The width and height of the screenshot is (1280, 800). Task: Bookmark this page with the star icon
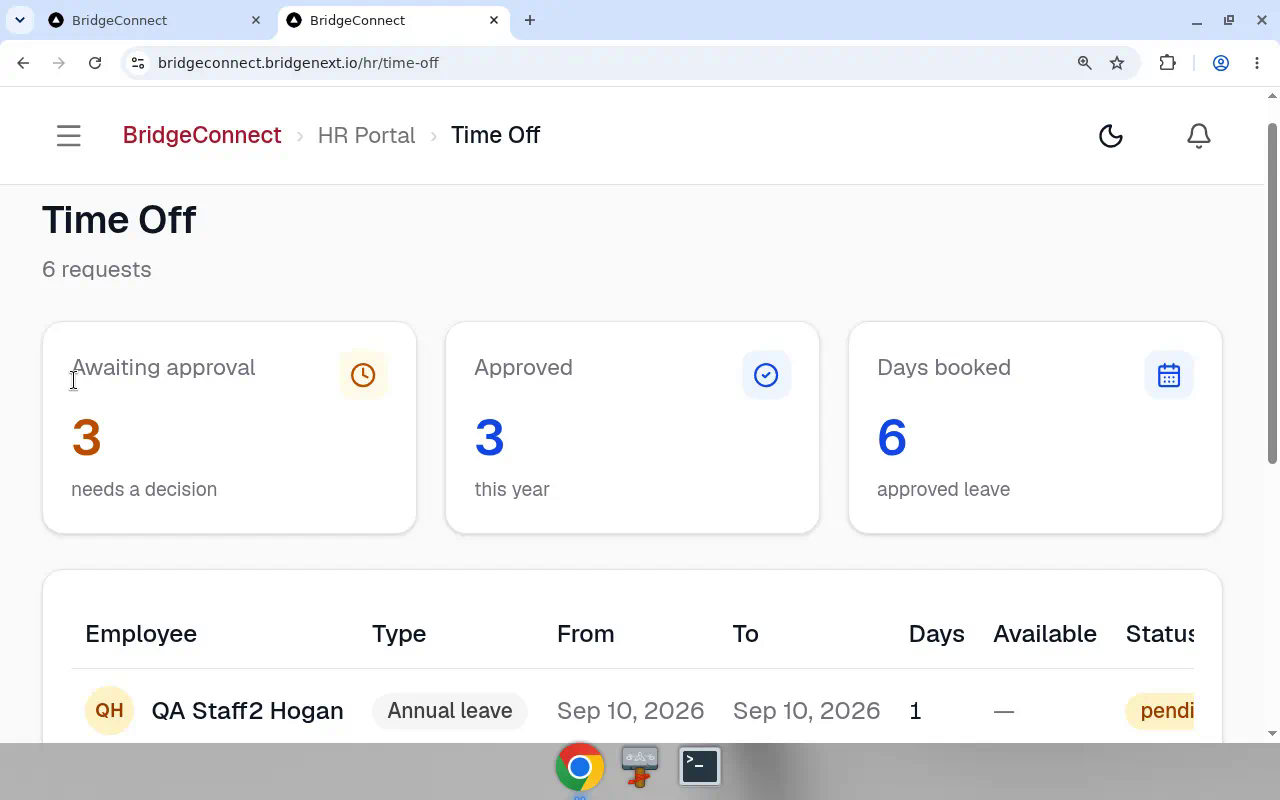click(1117, 63)
